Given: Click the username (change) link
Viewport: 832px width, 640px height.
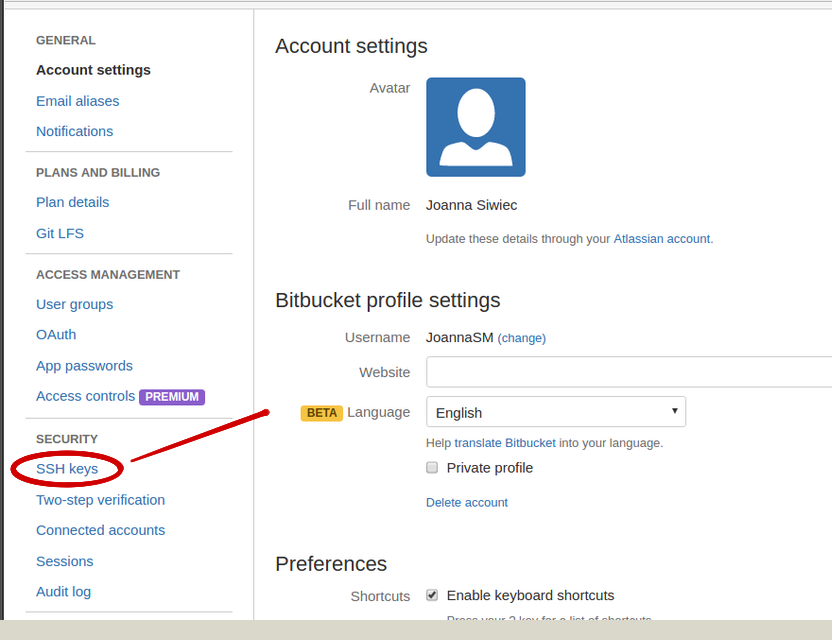Looking at the screenshot, I should click(x=522, y=338).
